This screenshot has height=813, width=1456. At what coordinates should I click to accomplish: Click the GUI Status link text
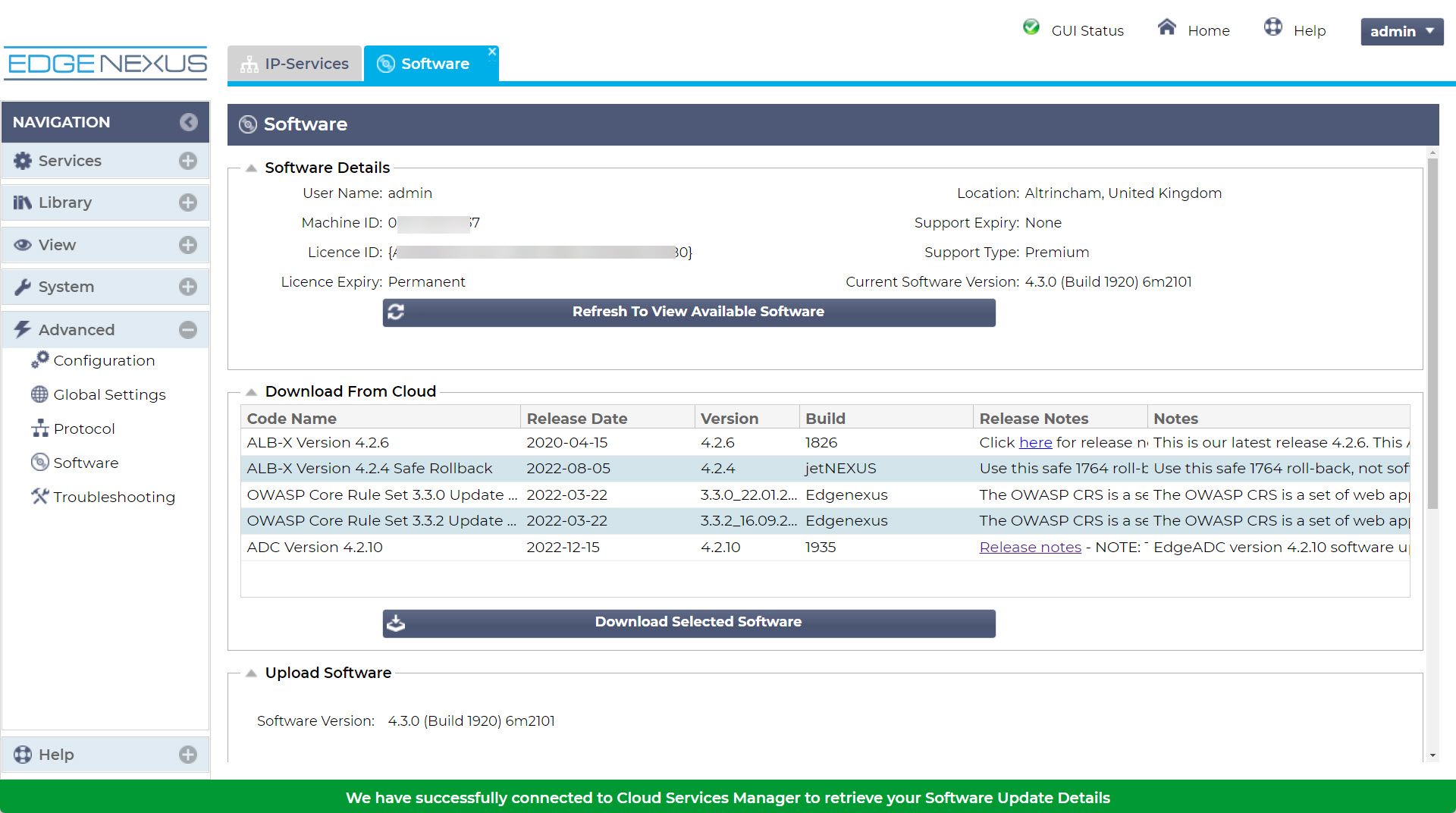[1087, 30]
